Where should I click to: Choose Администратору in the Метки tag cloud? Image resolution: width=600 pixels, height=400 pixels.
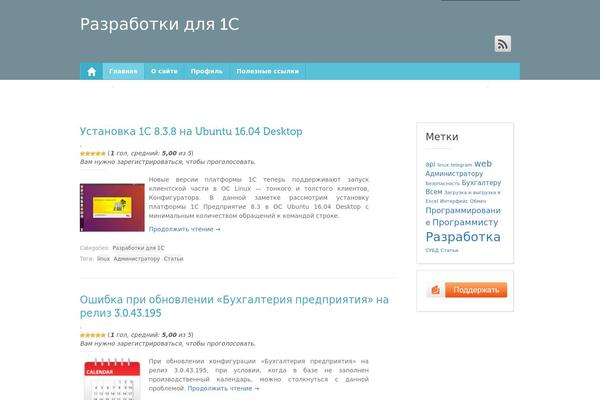pos(454,173)
